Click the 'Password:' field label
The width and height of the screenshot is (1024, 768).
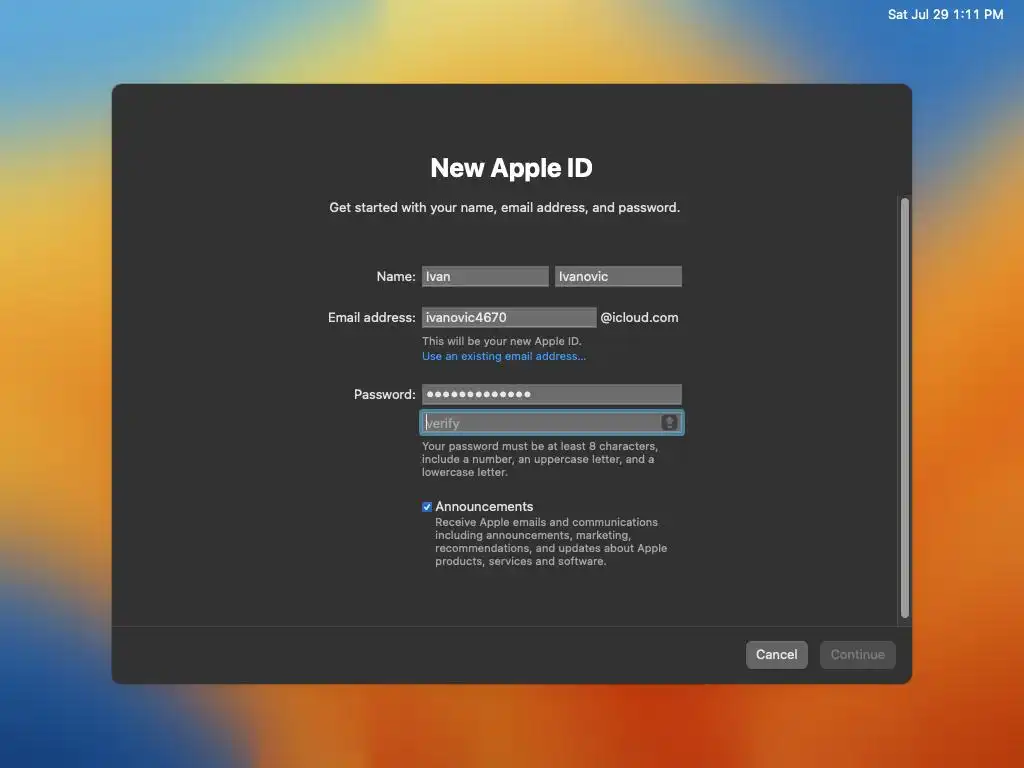click(385, 394)
